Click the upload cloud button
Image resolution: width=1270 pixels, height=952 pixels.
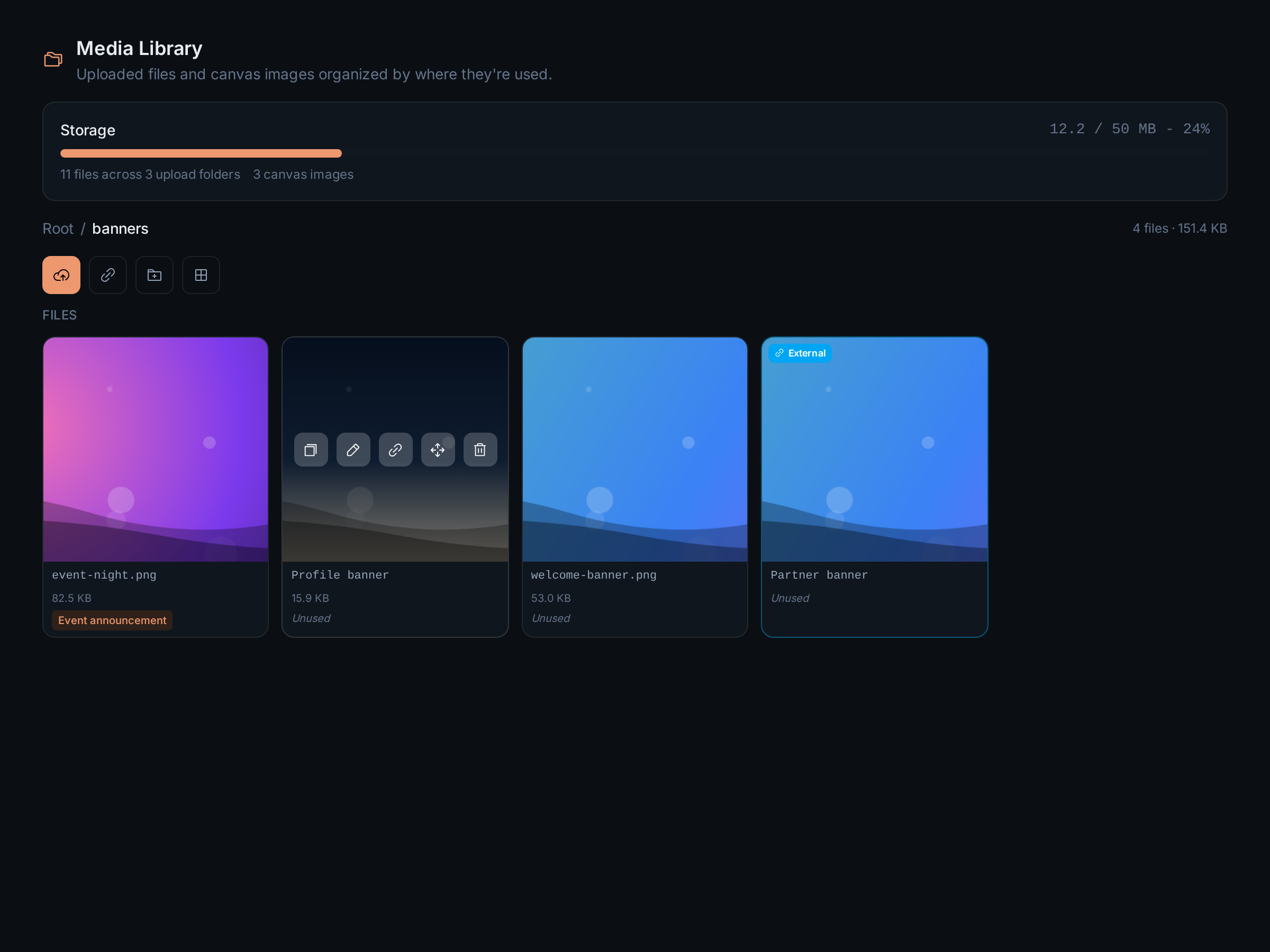(x=61, y=275)
